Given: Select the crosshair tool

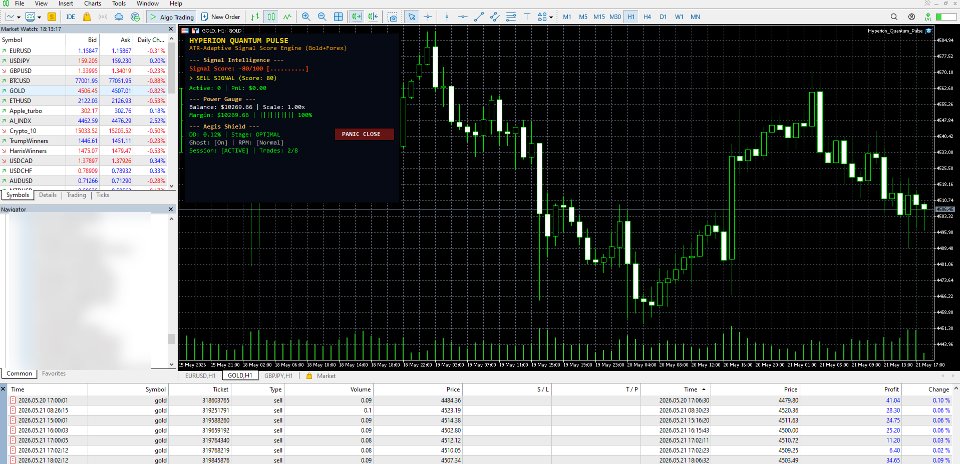Looking at the screenshot, I should click(429, 17).
